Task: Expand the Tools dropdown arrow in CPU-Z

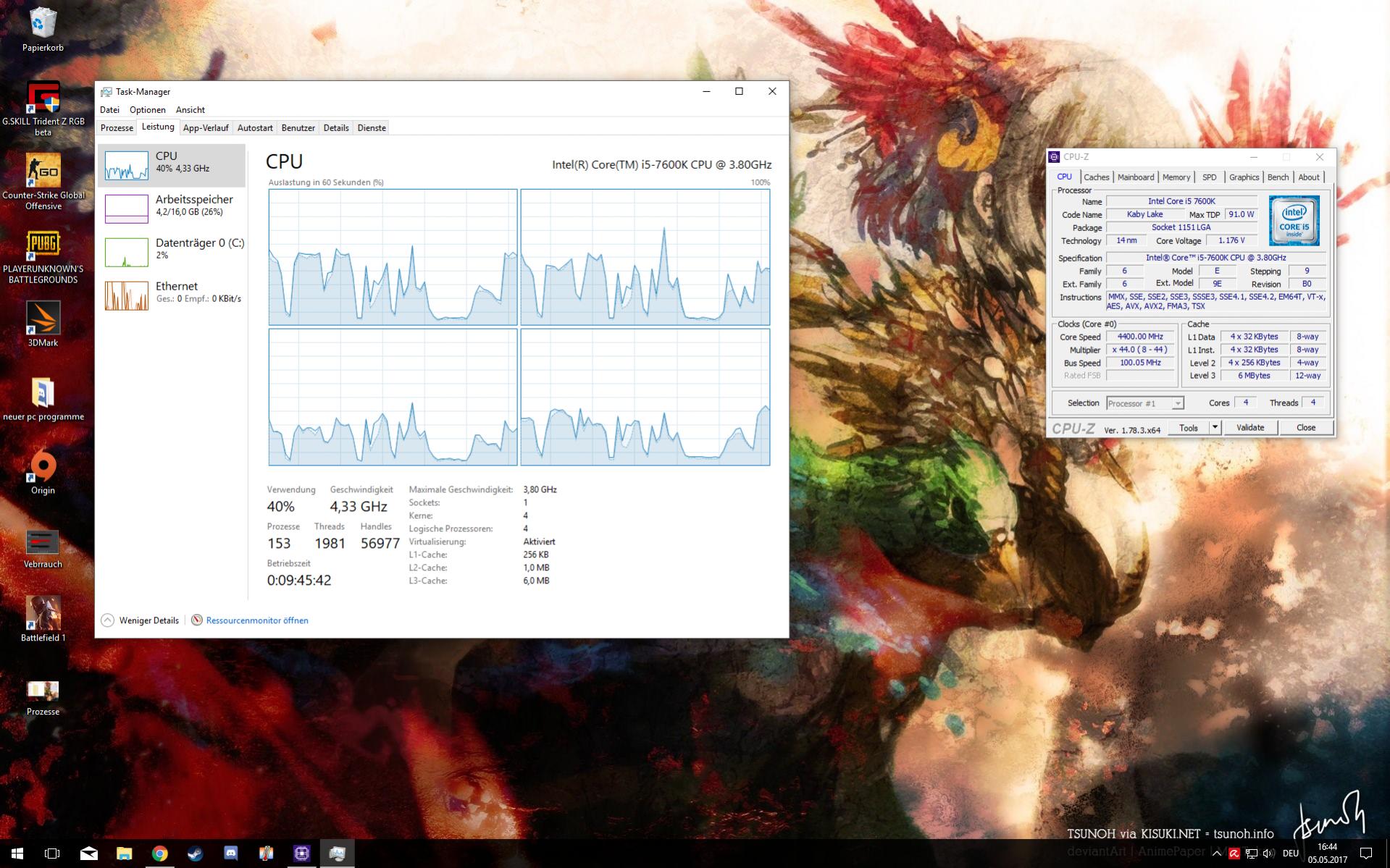Action: pos(1215,427)
